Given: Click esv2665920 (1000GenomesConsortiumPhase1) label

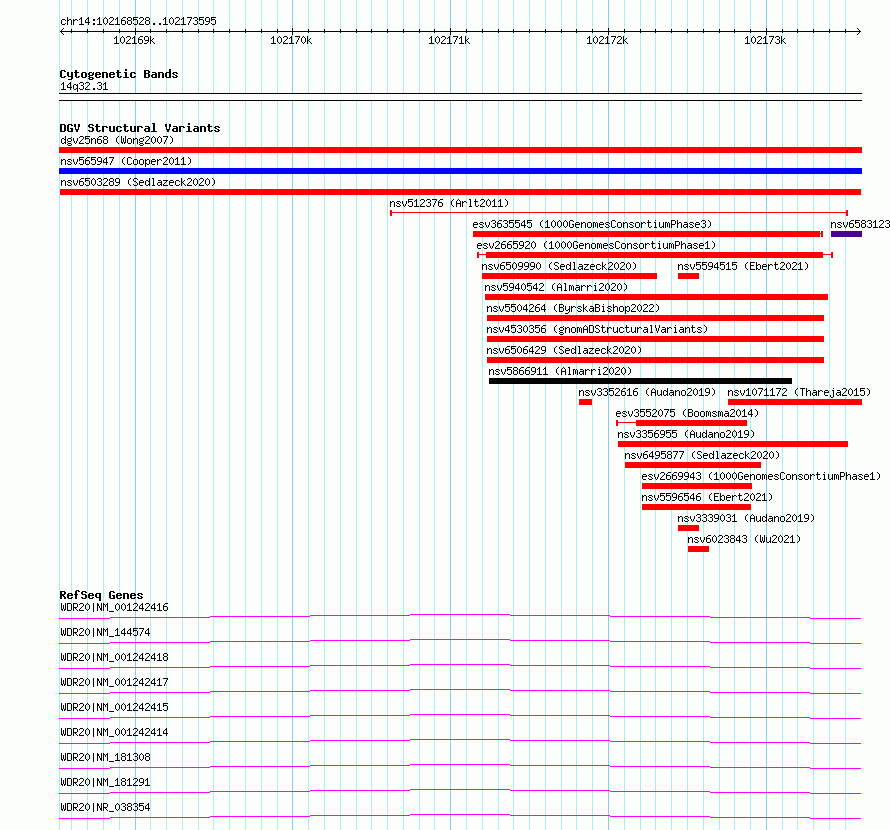Looking at the screenshot, I should click(596, 245).
